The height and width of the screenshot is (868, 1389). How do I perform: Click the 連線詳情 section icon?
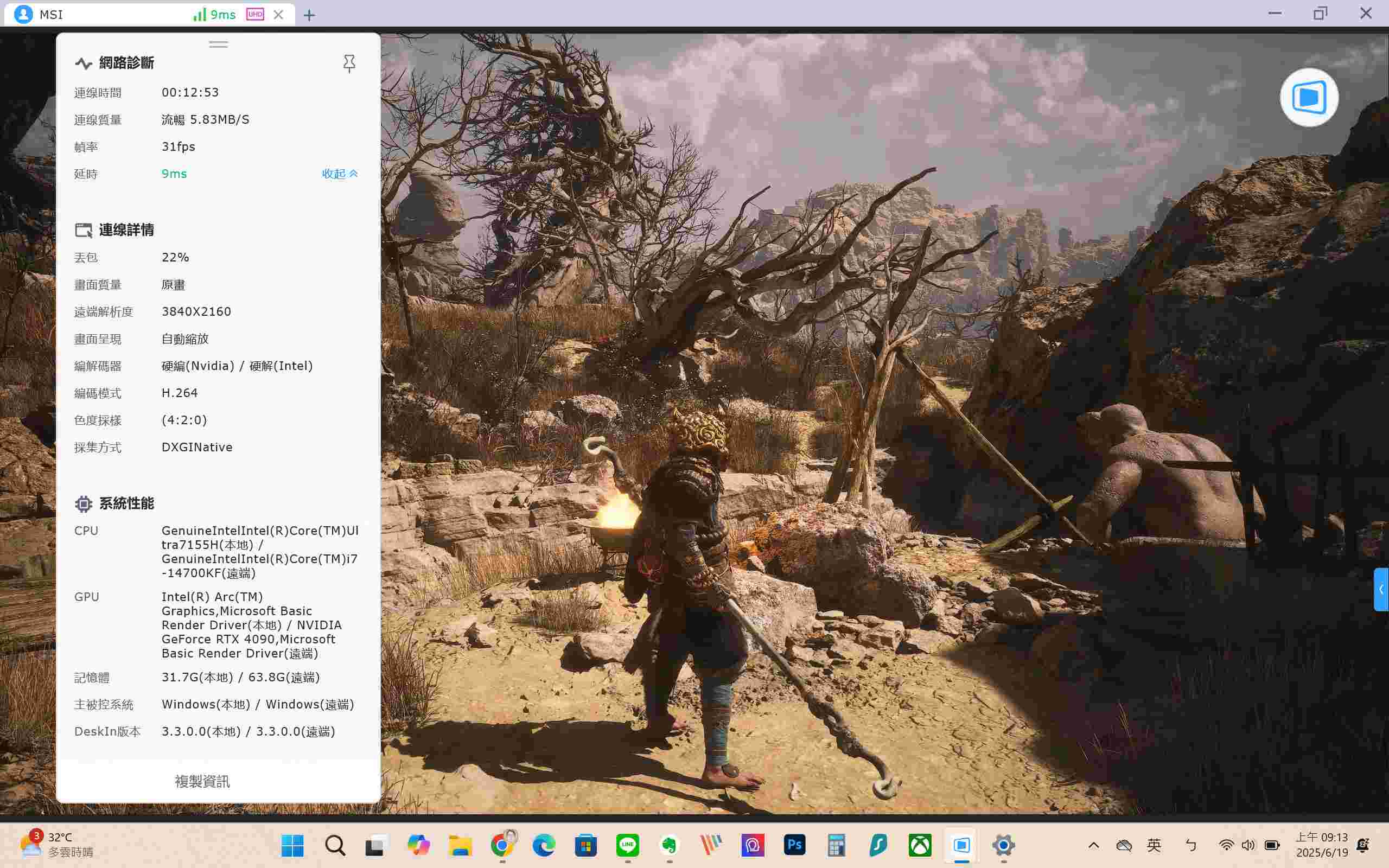pos(83,230)
